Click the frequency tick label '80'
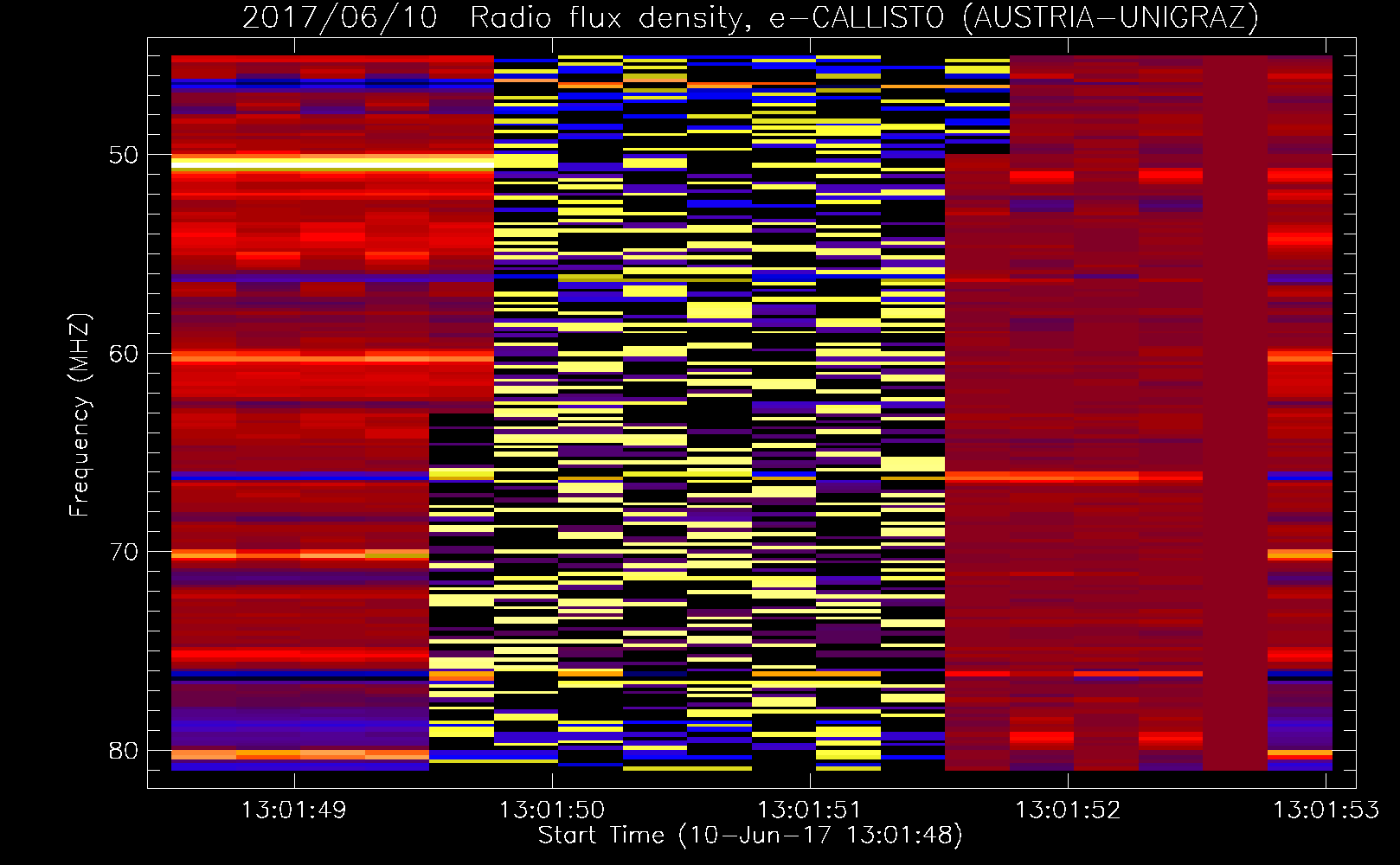 124,751
